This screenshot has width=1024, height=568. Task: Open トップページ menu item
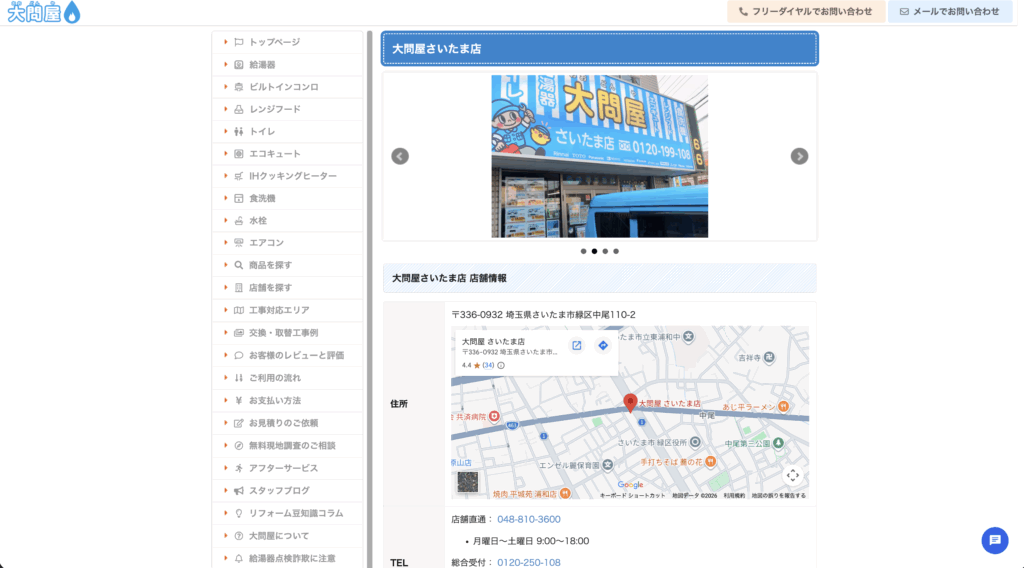[x=287, y=42]
